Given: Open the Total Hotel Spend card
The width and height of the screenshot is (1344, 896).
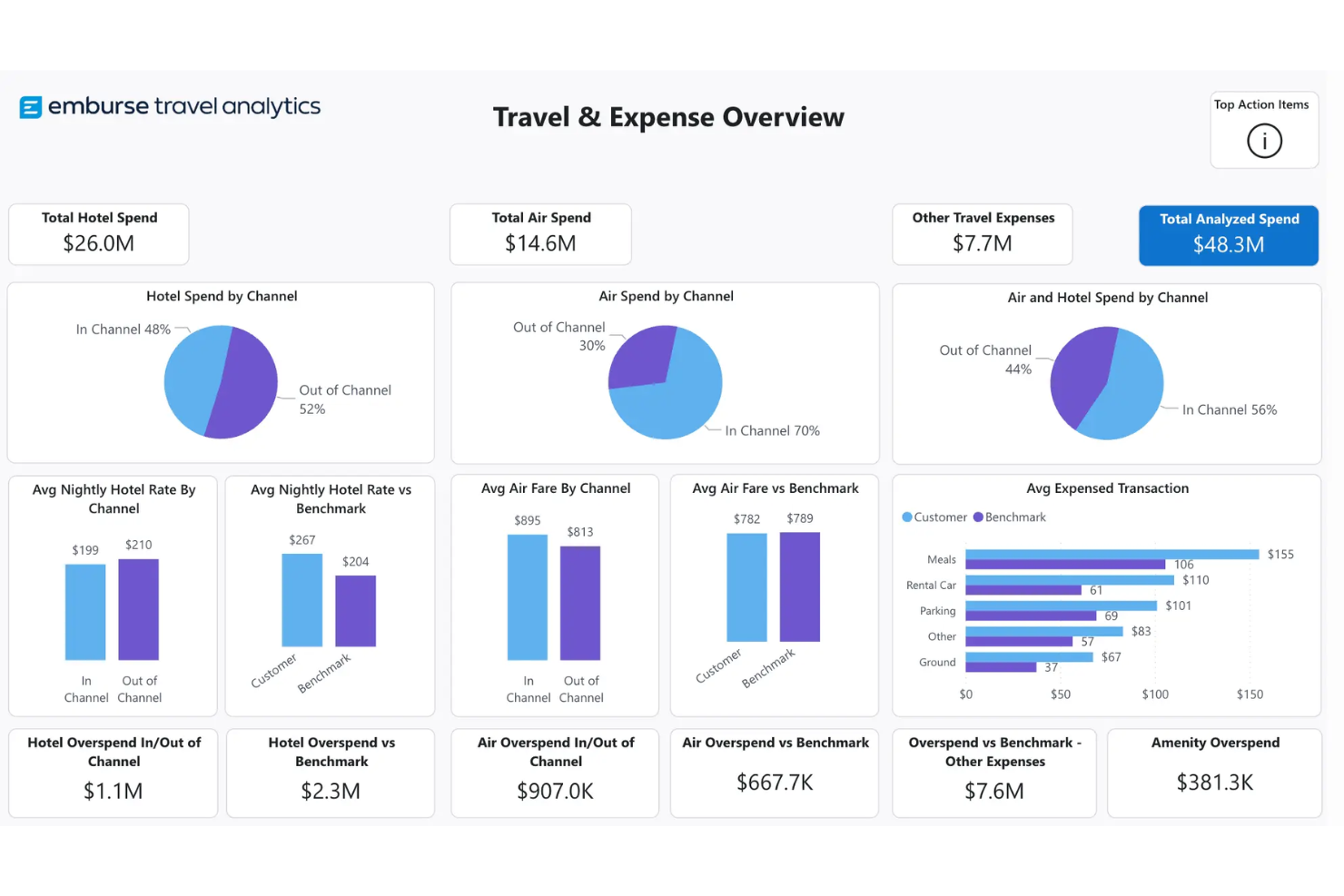Looking at the screenshot, I should (99, 234).
